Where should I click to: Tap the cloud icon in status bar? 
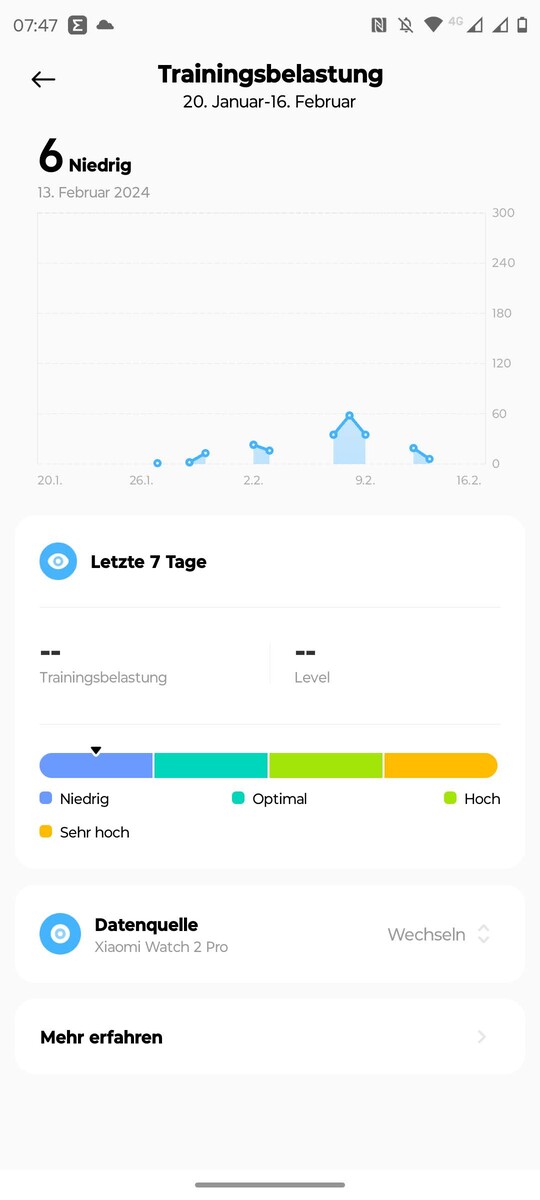pyautogui.click(x=105, y=25)
